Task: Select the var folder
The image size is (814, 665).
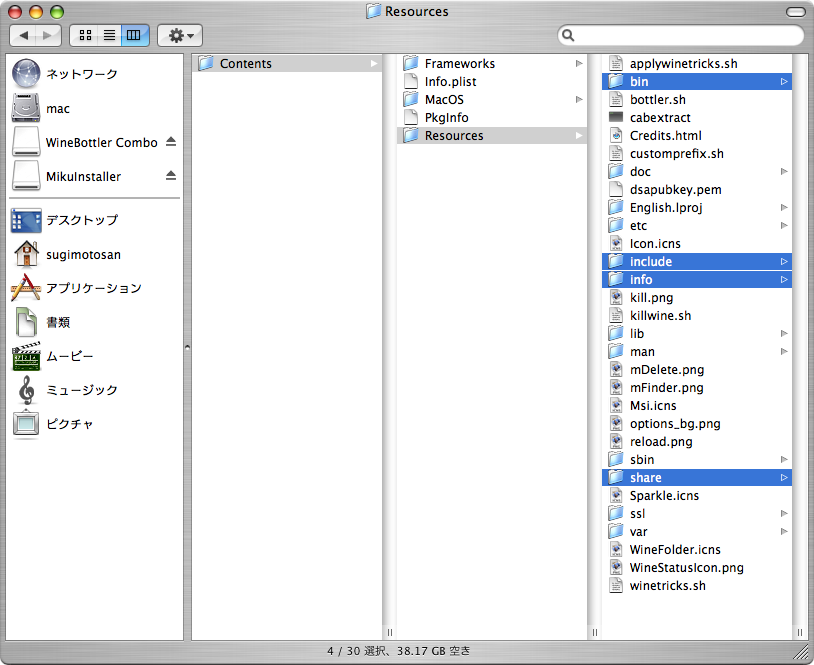Action: point(697,532)
